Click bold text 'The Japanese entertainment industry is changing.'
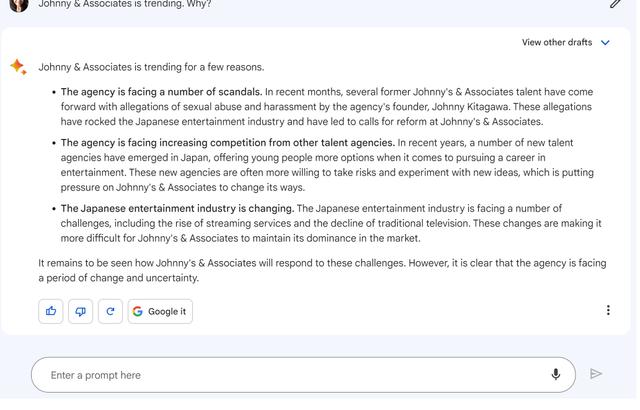This screenshot has width=640, height=410. tap(177, 208)
